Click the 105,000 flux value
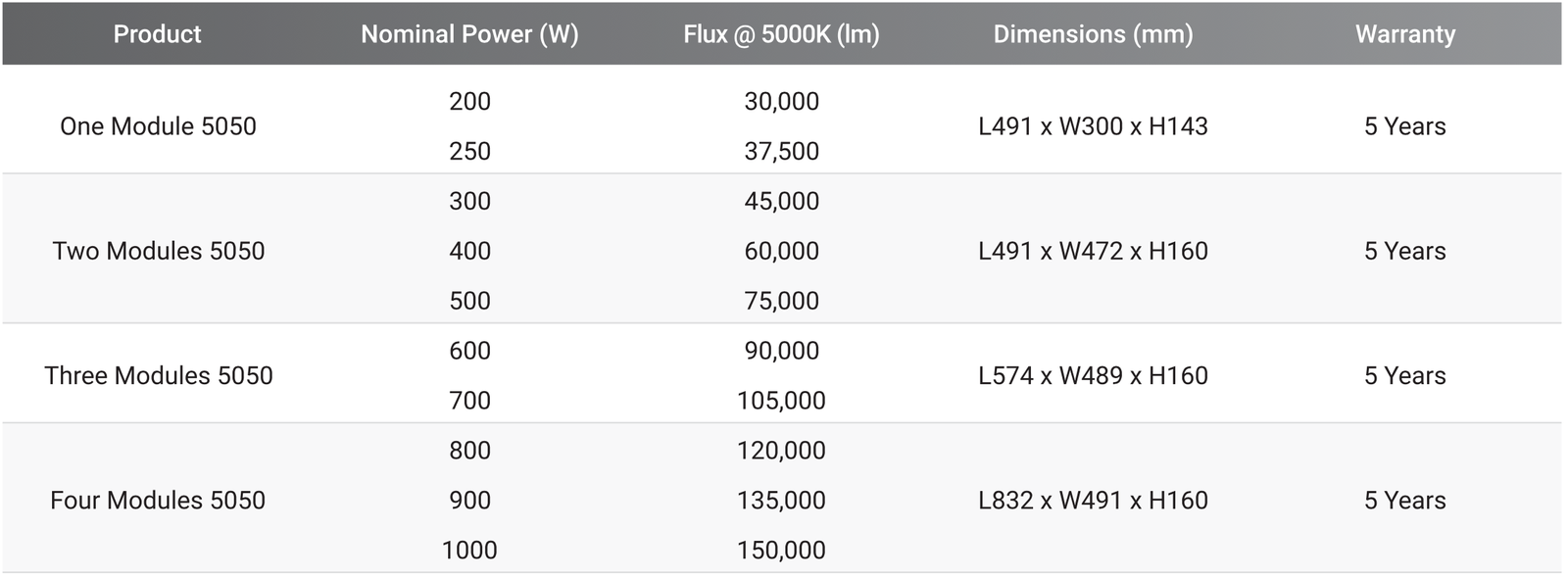 coord(781,401)
